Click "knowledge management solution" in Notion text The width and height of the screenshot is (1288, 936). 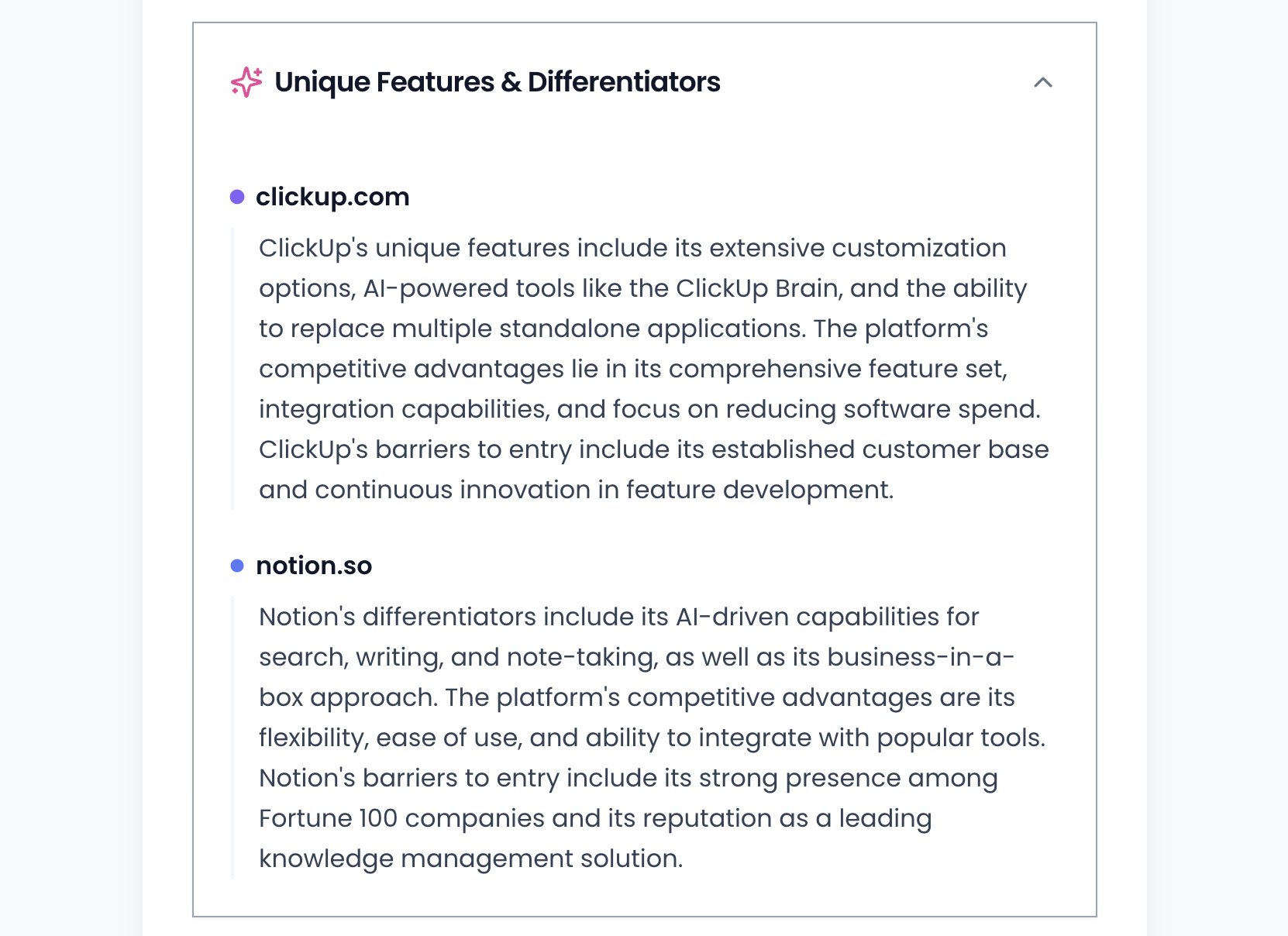(470, 859)
